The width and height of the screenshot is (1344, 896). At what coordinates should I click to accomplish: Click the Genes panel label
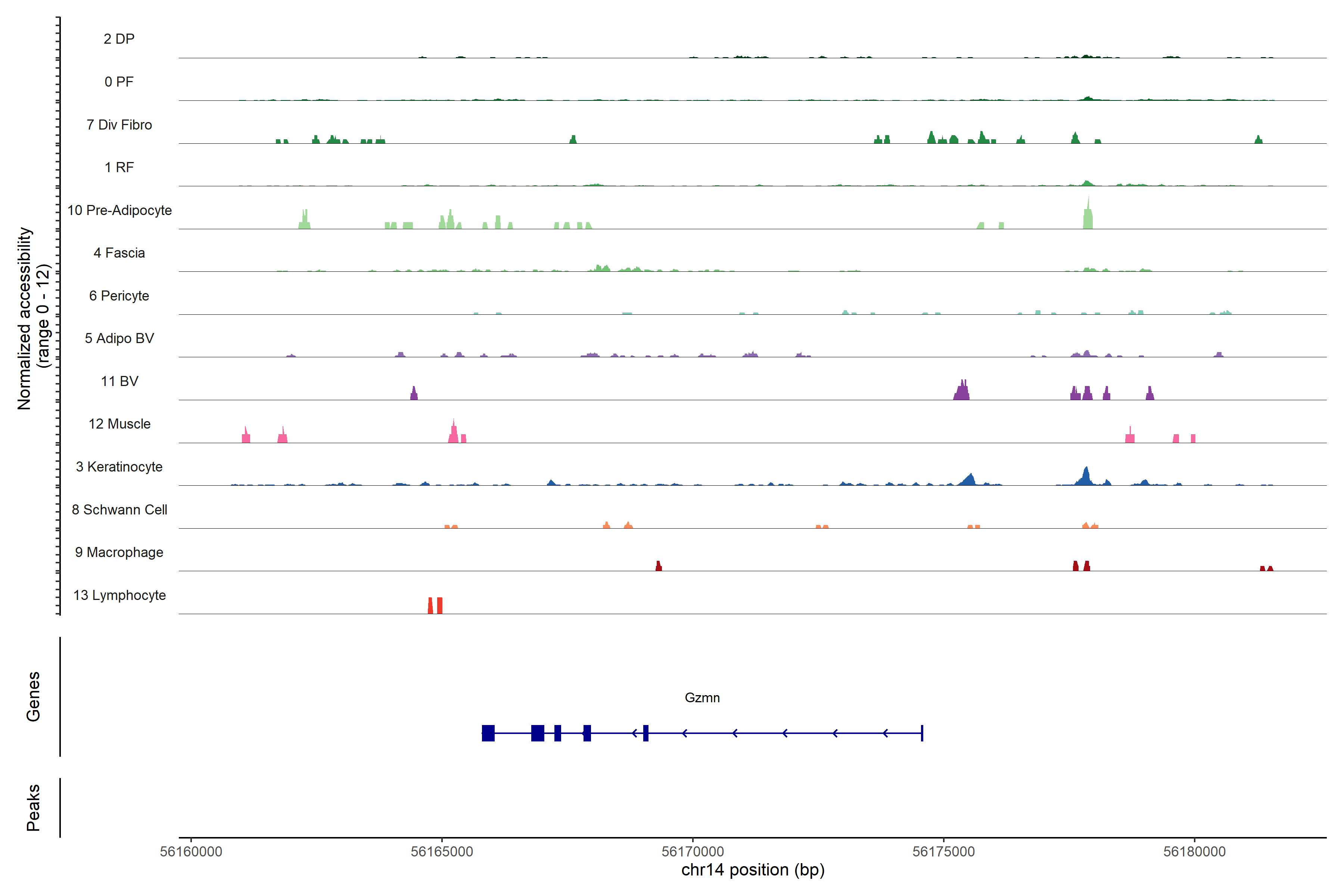(33, 696)
